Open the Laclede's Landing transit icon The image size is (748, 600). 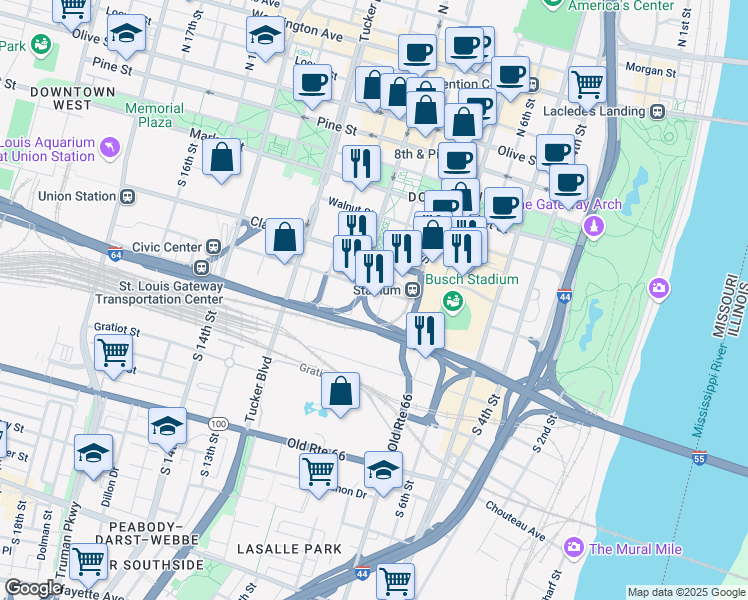coord(658,112)
